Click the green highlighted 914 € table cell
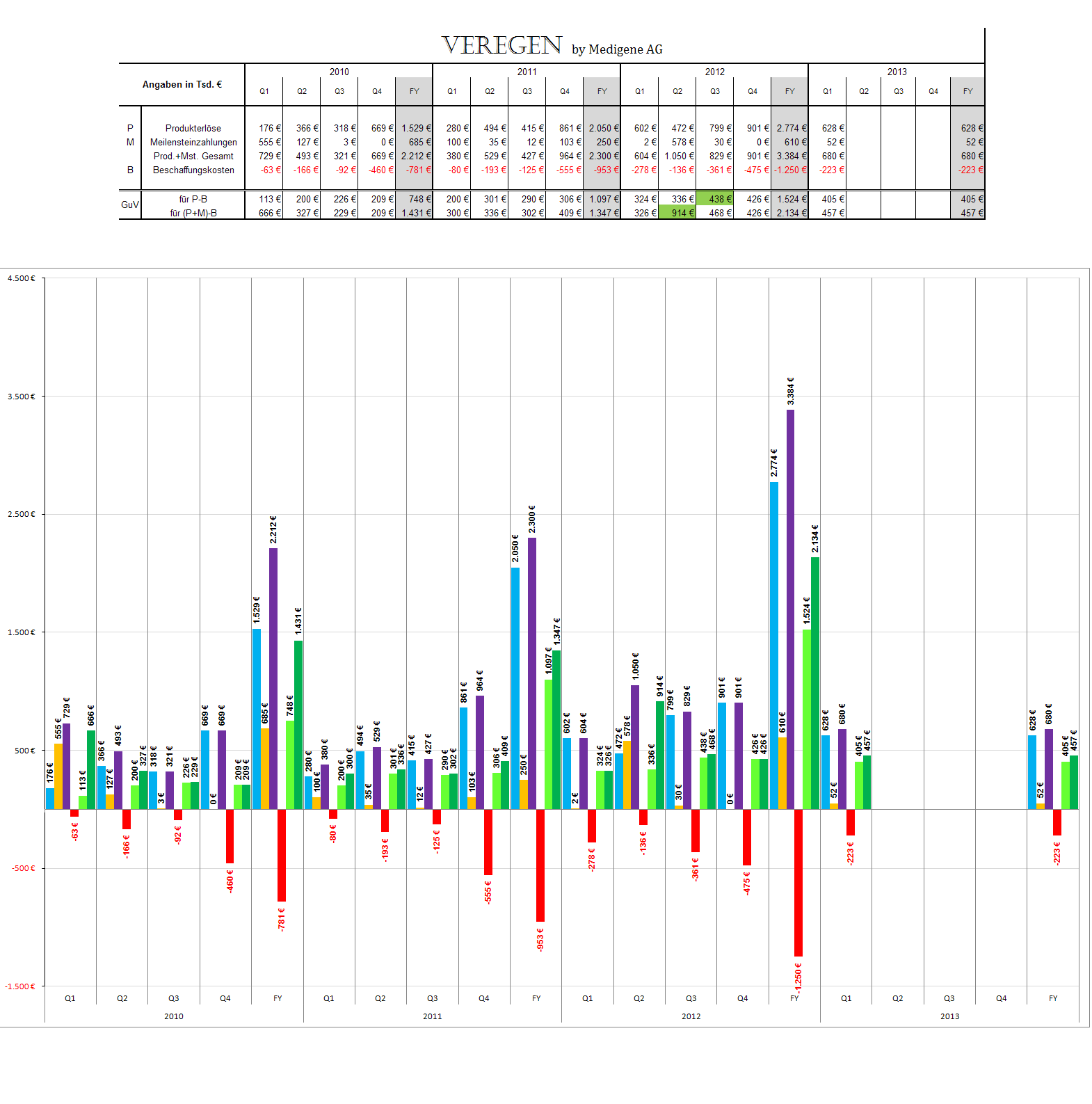Viewport: 1092px width, 1104px height. click(x=677, y=213)
